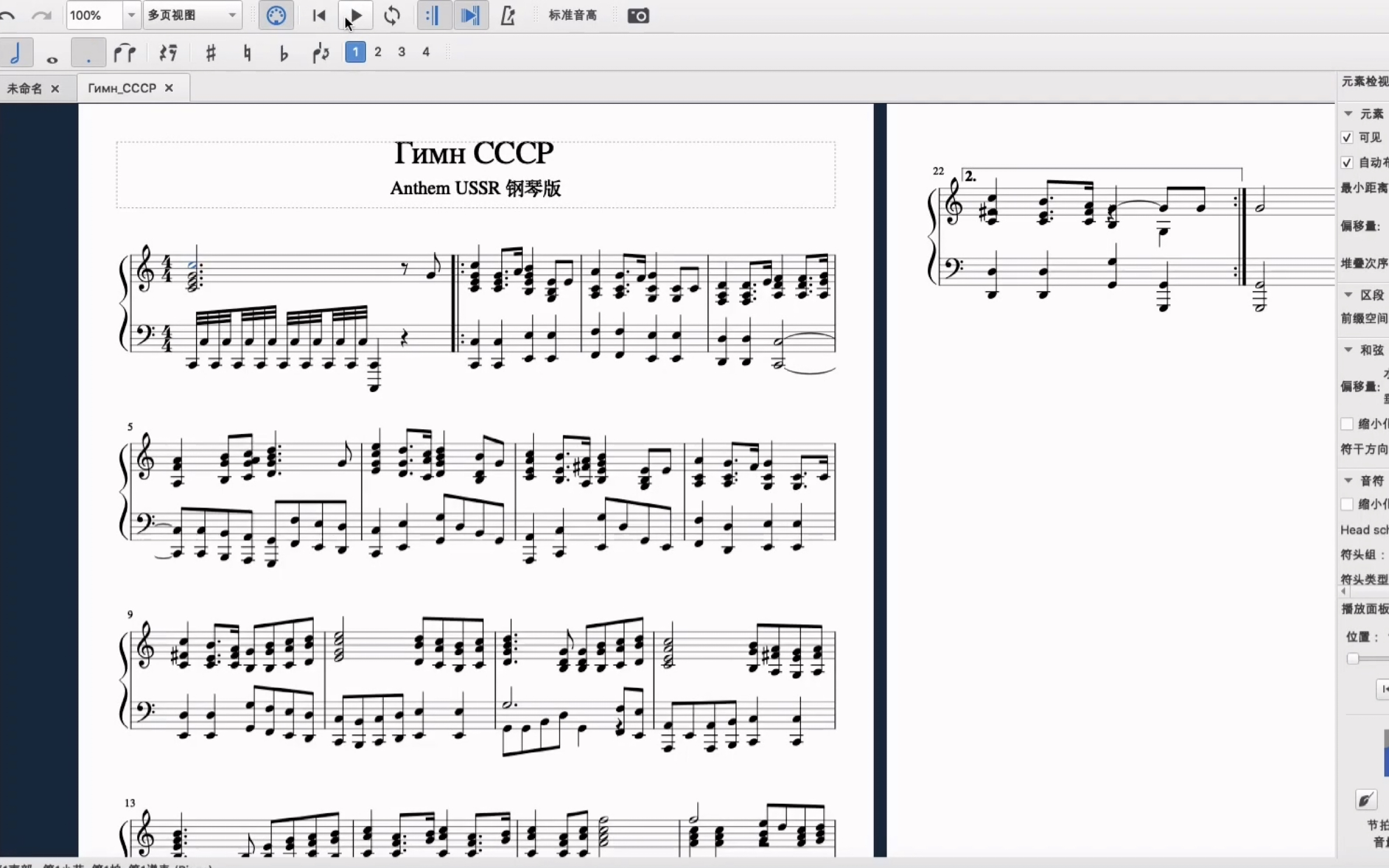The height and width of the screenshot is (868, 1389).
Task: Insert a rest using rest icon
Action: point(168,53)
